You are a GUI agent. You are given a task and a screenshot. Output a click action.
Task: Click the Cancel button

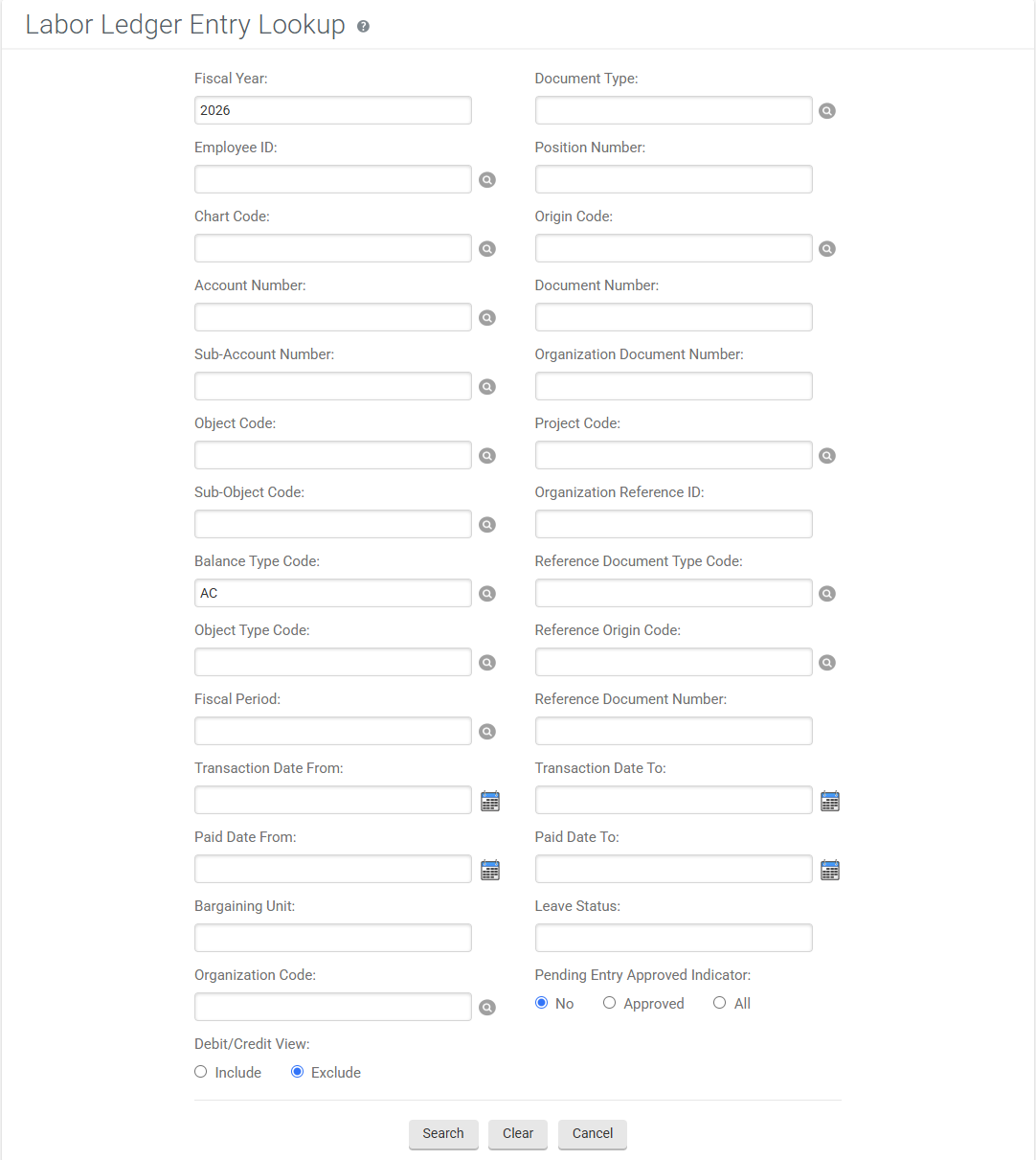coord(593,1133)
